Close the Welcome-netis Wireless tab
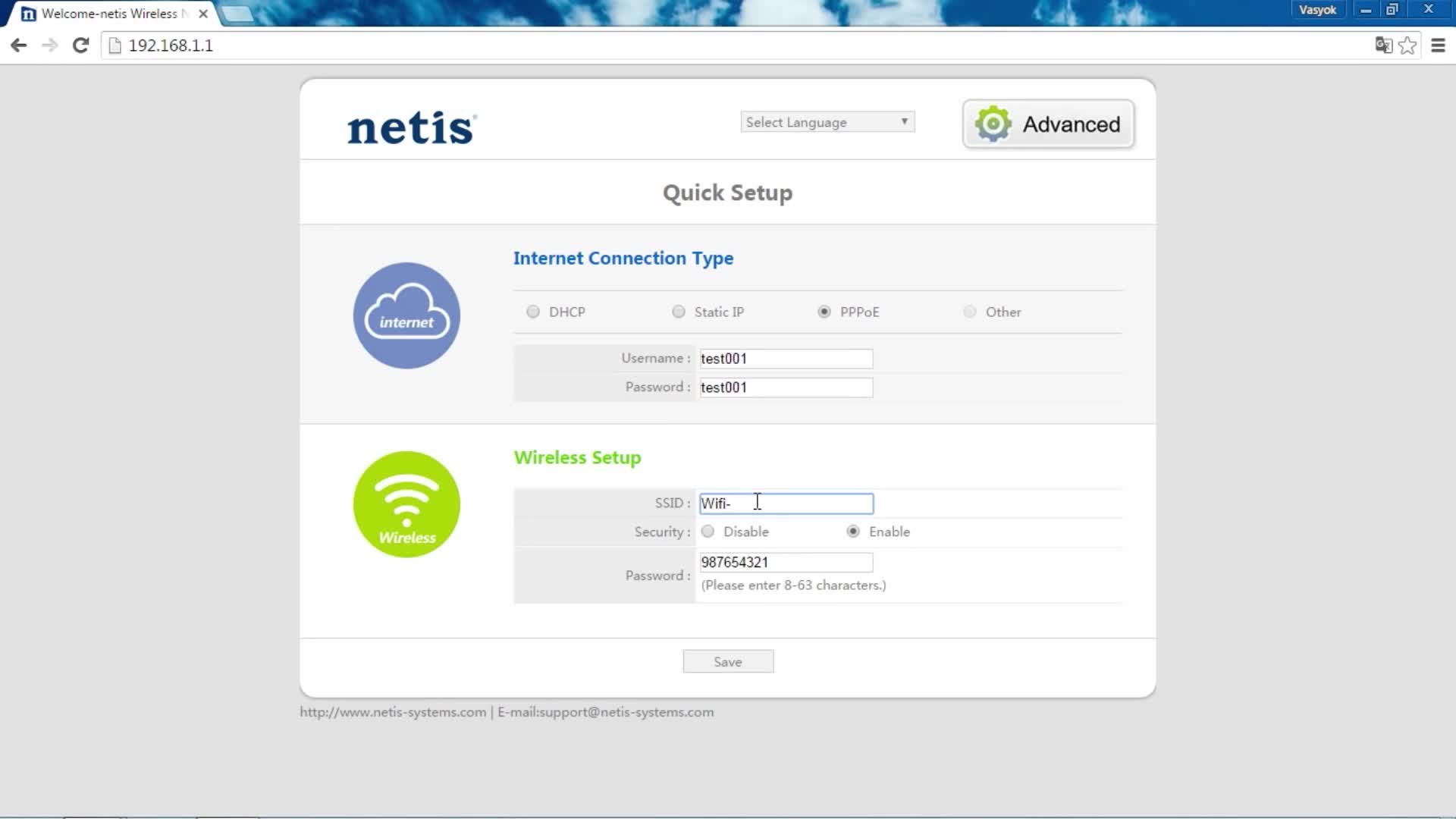This screenshot has height=819, width=1456. pos(203,14)
